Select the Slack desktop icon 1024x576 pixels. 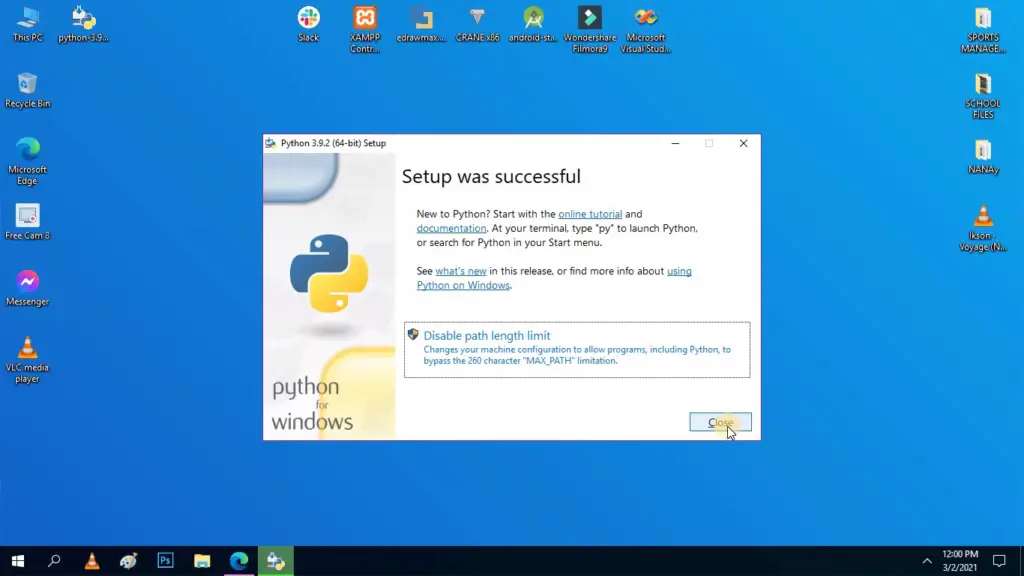[x=308, y=24]
